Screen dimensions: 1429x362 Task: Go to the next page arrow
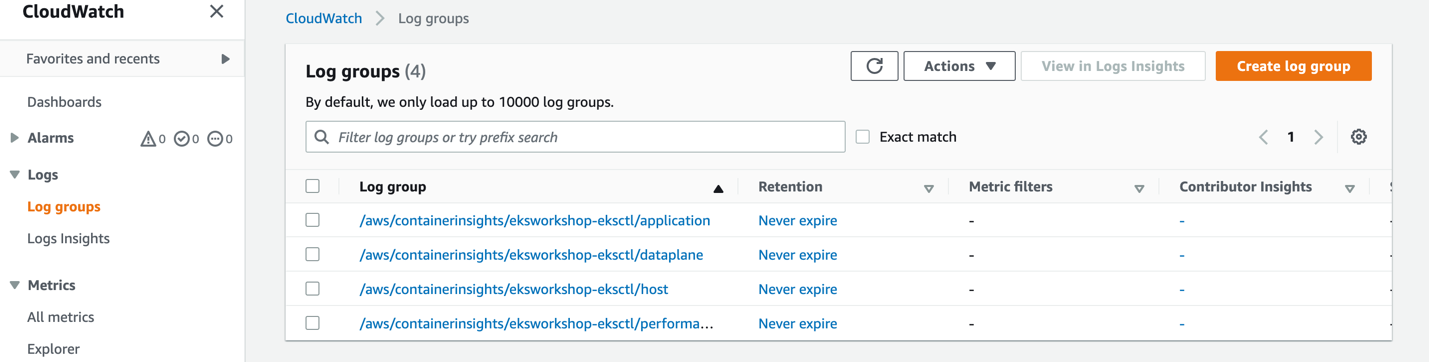point(1318,137)
